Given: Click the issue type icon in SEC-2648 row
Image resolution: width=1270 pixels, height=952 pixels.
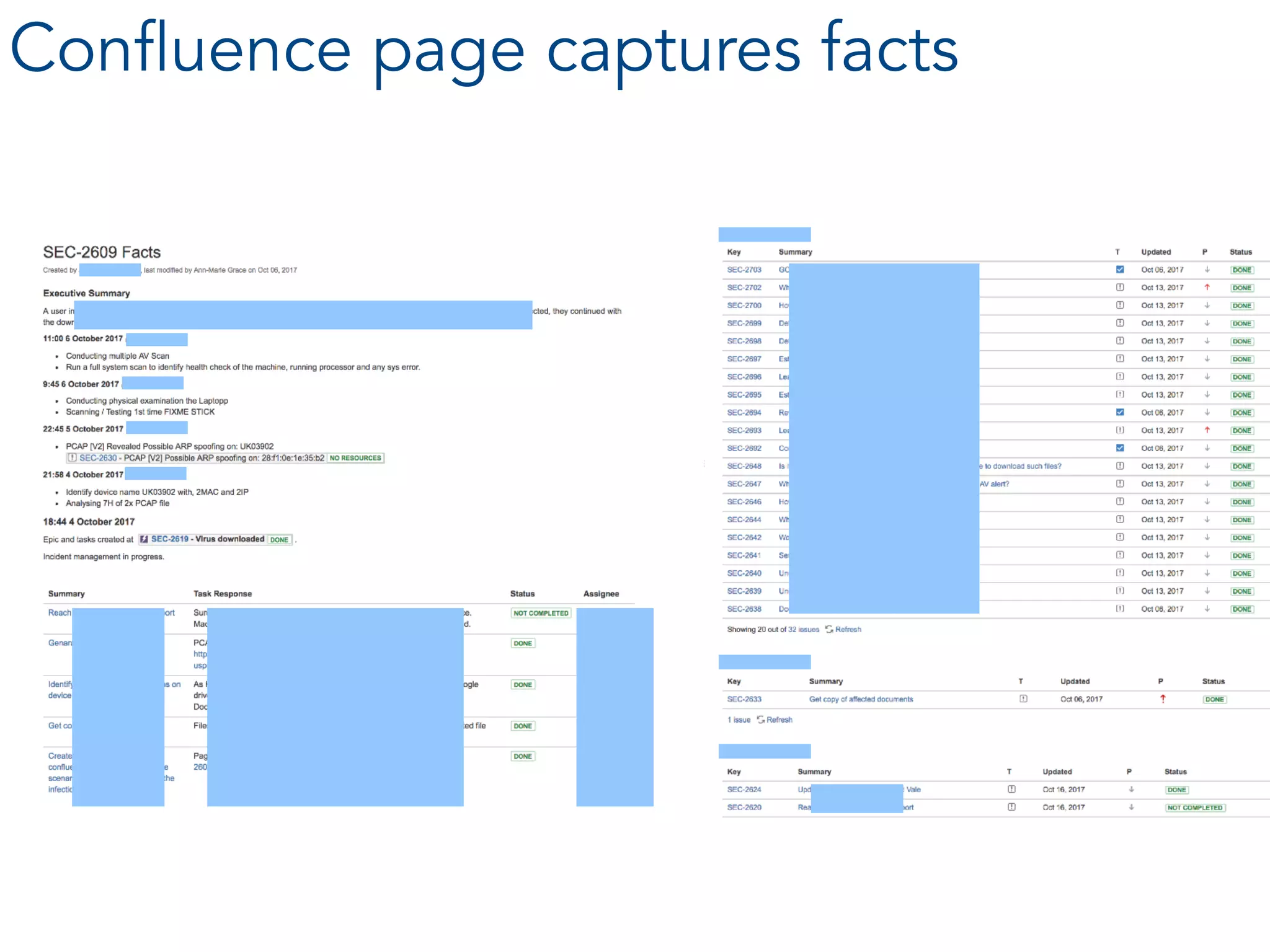Looking at the screenshot, I should [x=1120, y=466].
